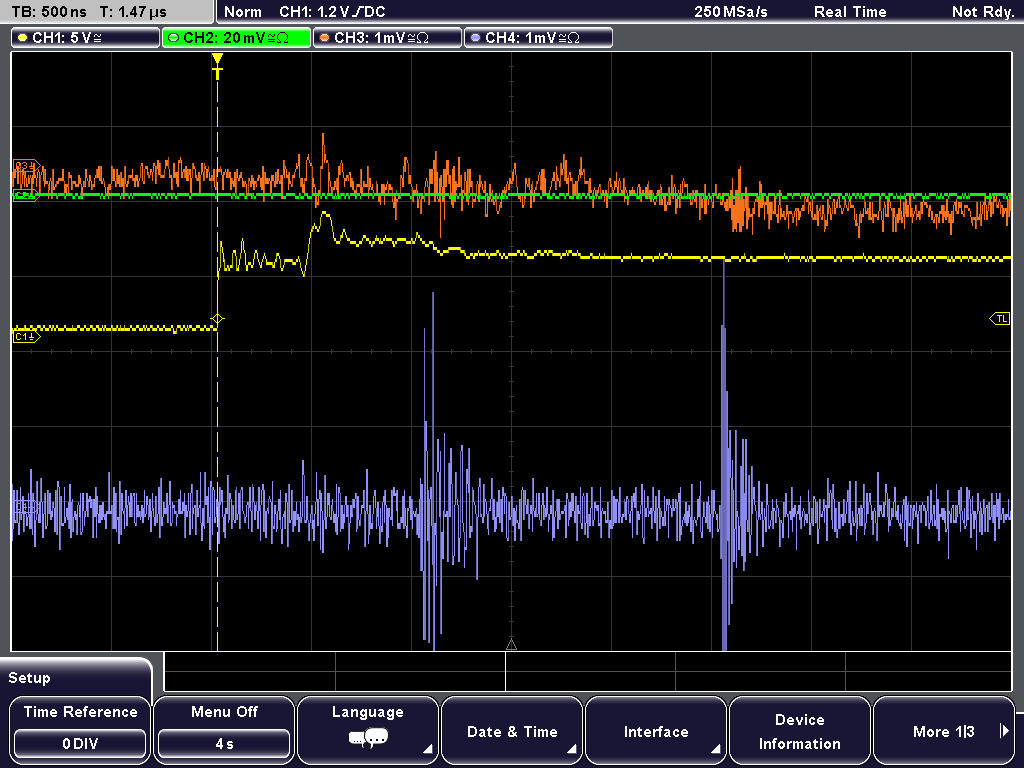Open the Date & Time submenu
The width and height of the screenshot is (1024, 768).
pyautogui.click(x=512, y=729)
